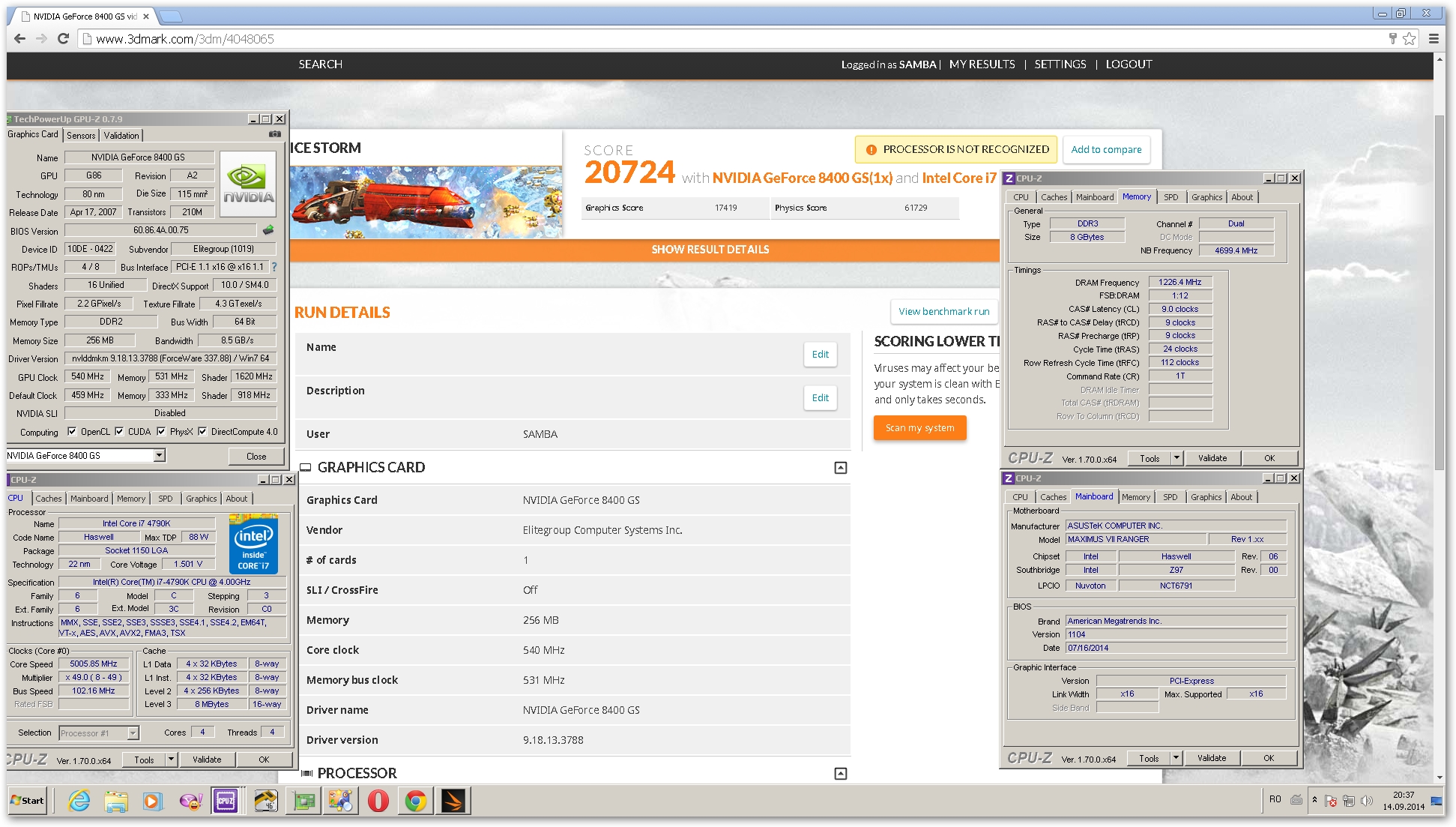Click the LOGOUT link
This screenshot has height=827, width=1456.
pyautogui.click(x=1129, y=64)
